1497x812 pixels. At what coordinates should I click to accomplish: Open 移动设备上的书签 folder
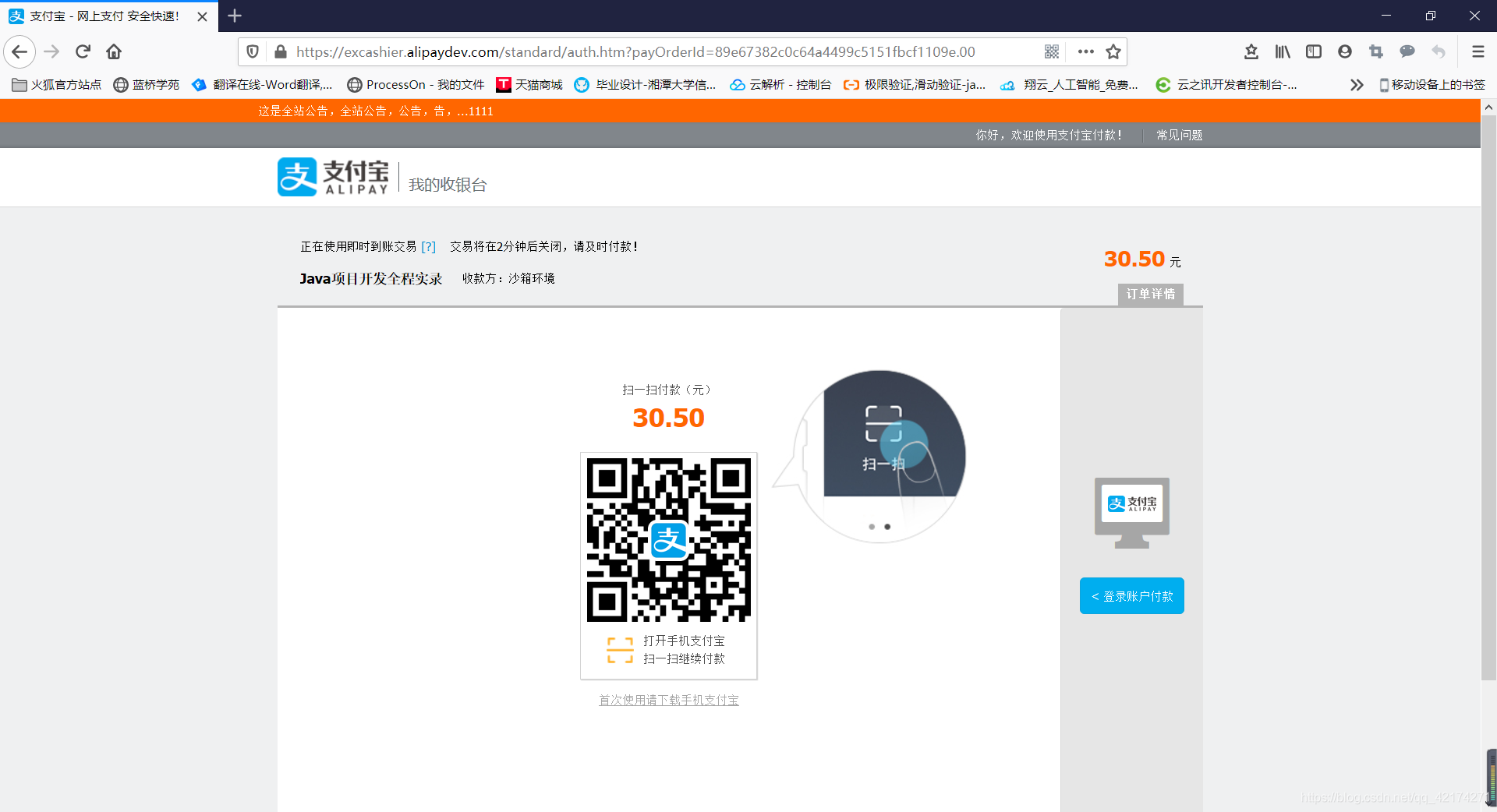[x=1432, y=84]
